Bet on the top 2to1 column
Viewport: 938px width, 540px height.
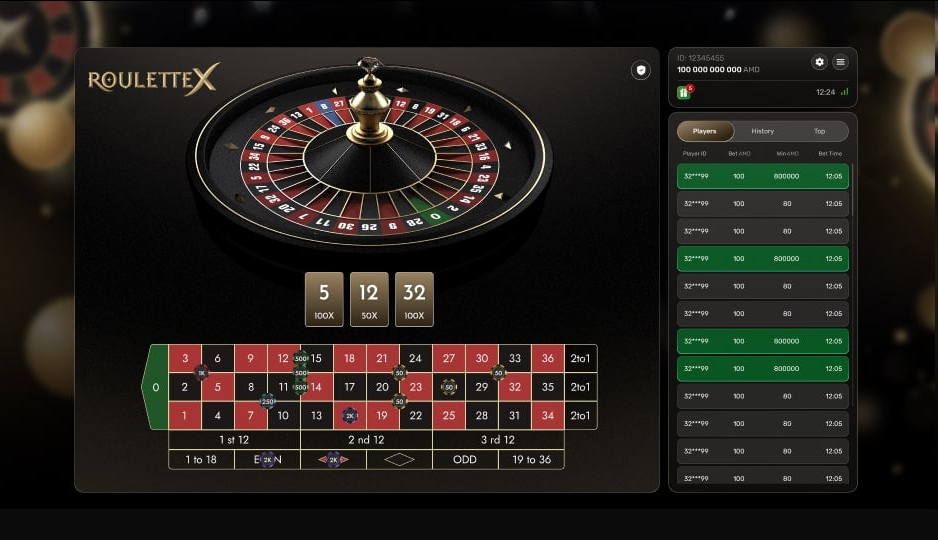click(x=580, y=358)
